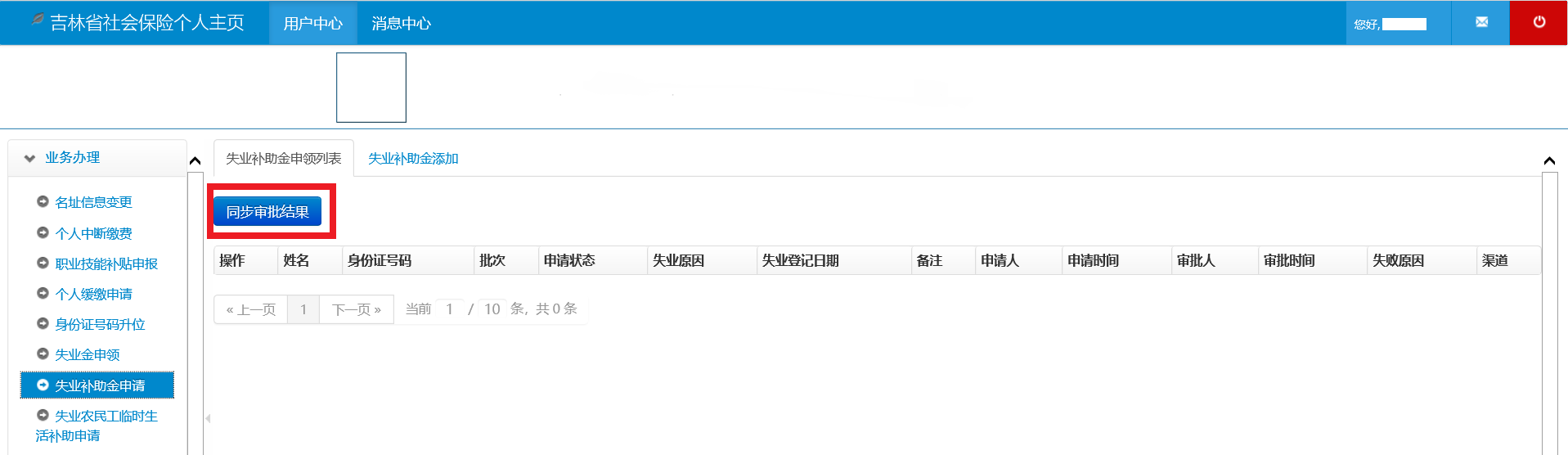Collapse the 业务办理 sidebar section
1568x455 pixels.
(30, 158)
